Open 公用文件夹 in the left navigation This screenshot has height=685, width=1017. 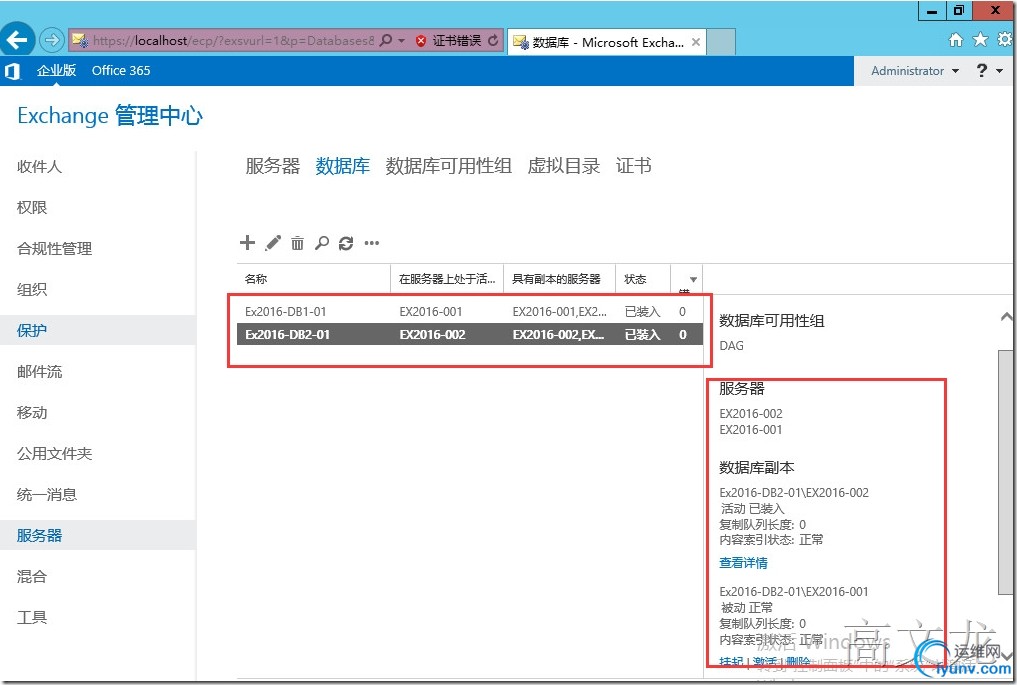[54, 453]
